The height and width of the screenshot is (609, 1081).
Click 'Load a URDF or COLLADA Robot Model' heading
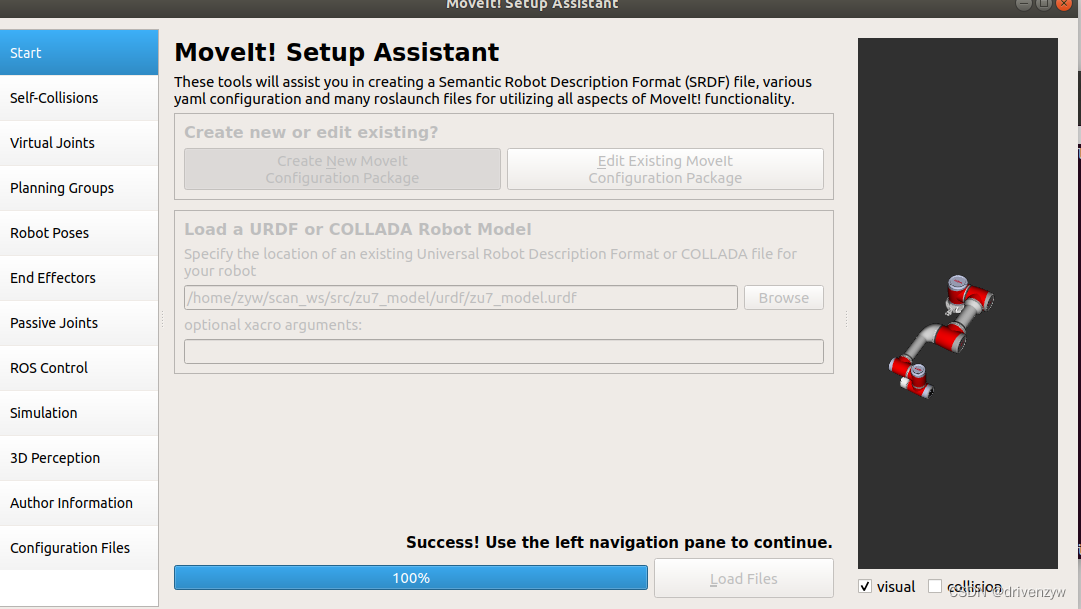pos(358,229)
